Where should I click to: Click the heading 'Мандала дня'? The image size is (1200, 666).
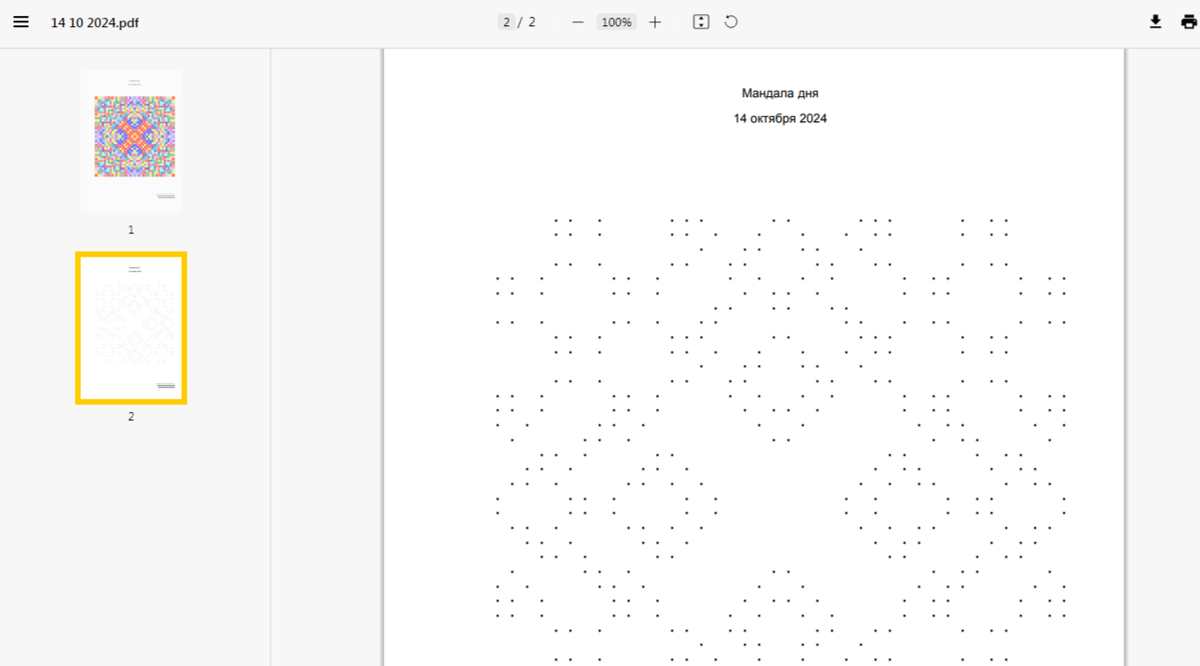click(780, 93)
